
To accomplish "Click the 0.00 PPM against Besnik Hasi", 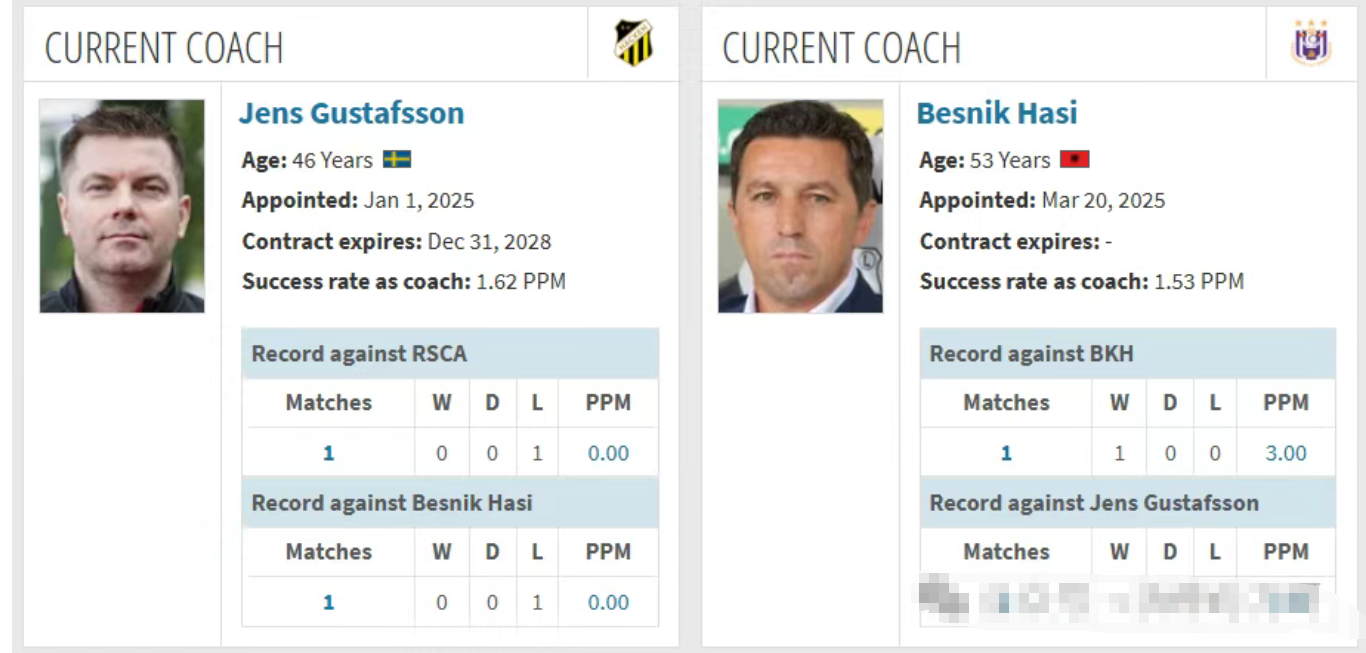I will 608,602.
